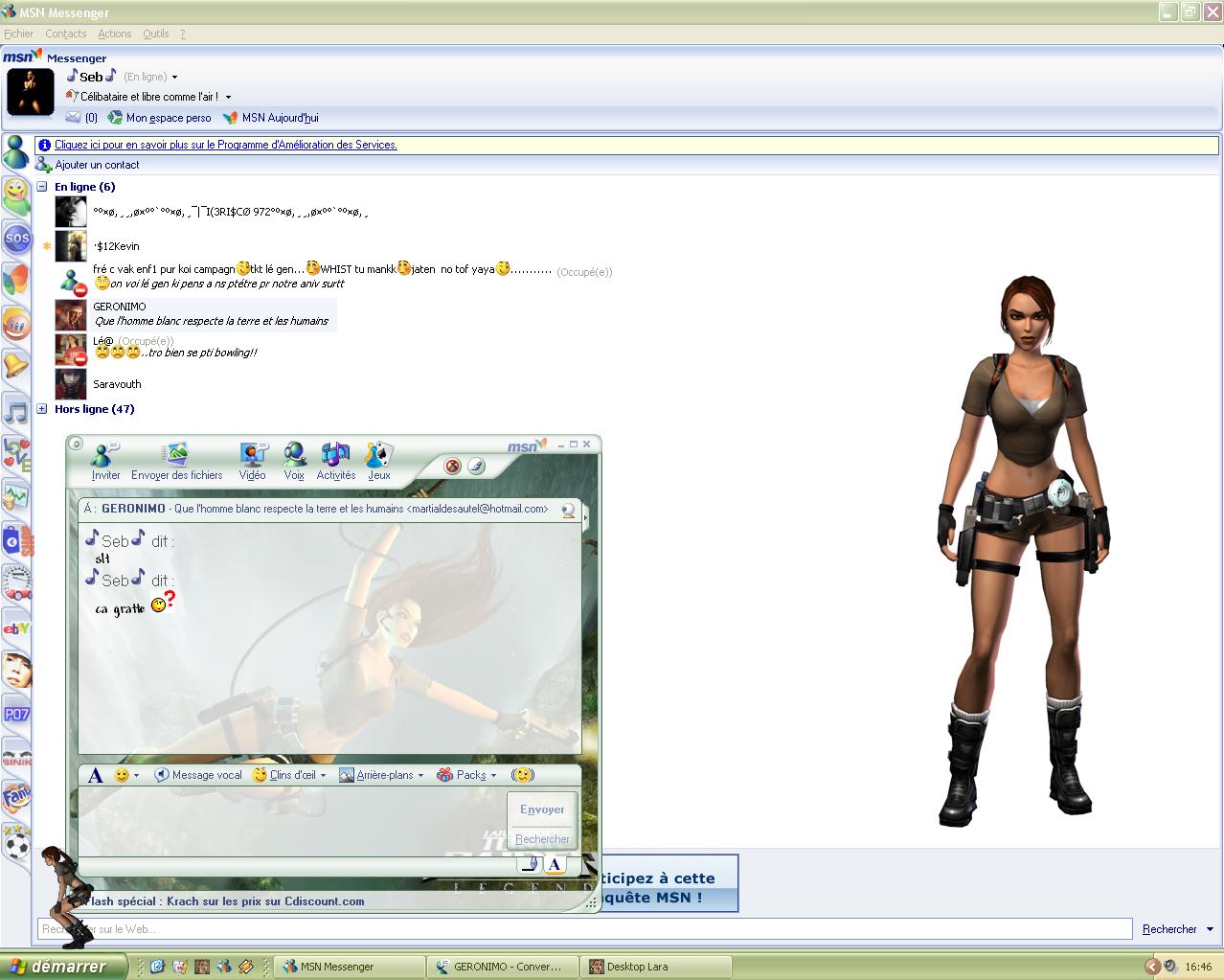Viewport: 1224px width, 980px height.
Task: Open the MSN butterfly tab in the sidebar
Action: click(16, 281)
